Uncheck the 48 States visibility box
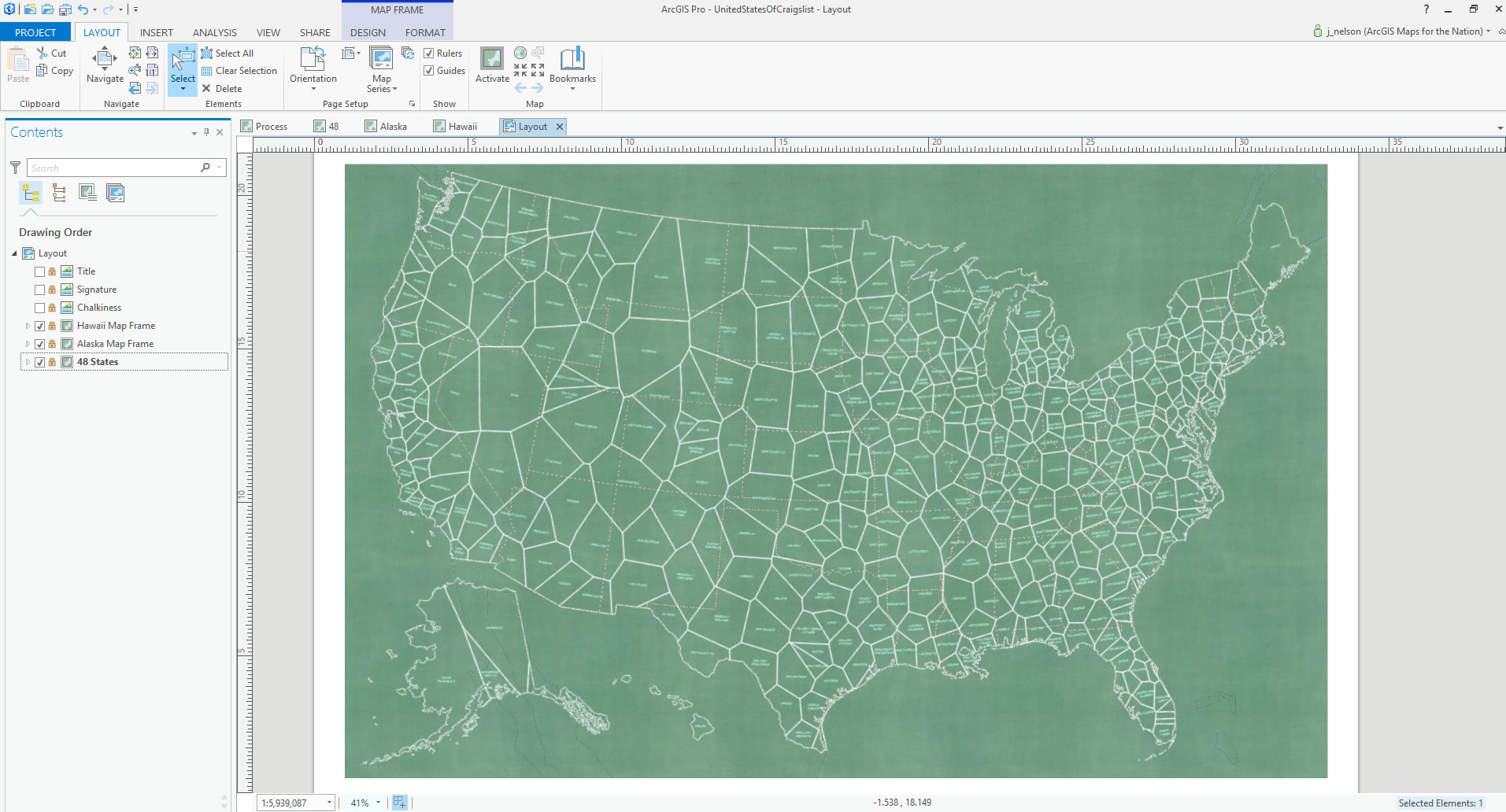The height and width of the screenshot is (812, 1506). [x=39, y=362]
